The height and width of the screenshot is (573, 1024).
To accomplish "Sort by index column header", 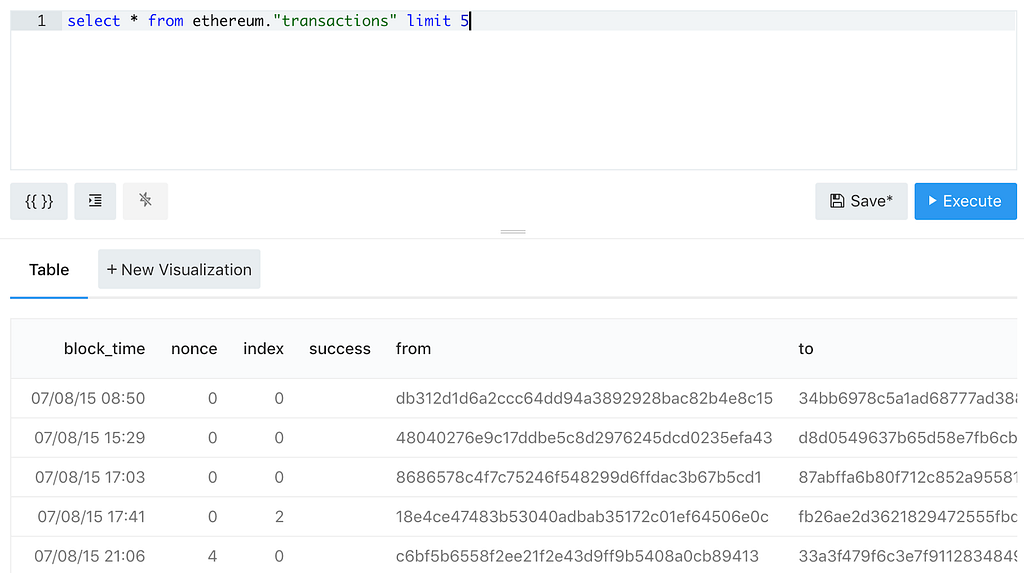I will click(263, 349).
